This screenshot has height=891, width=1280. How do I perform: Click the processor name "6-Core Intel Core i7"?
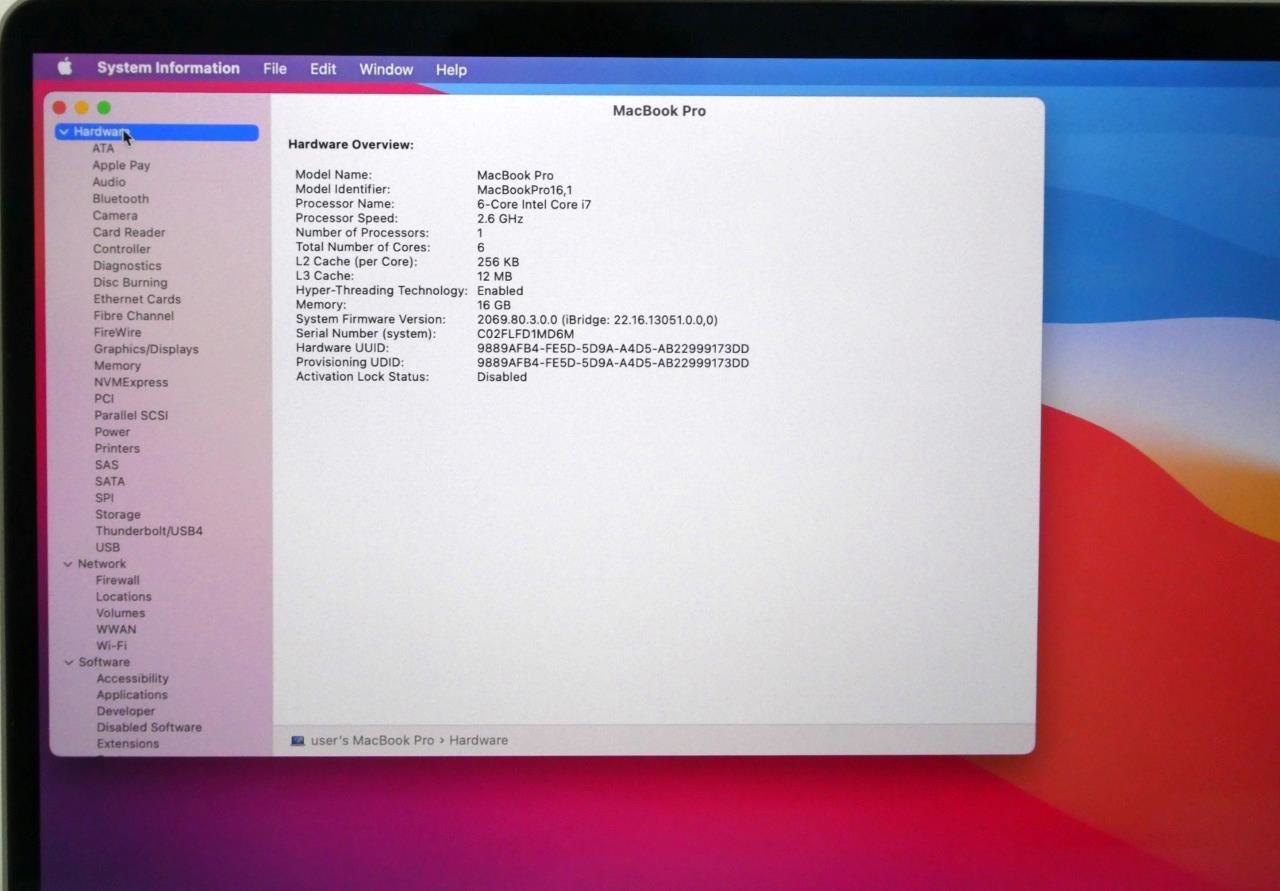point(534,204)
